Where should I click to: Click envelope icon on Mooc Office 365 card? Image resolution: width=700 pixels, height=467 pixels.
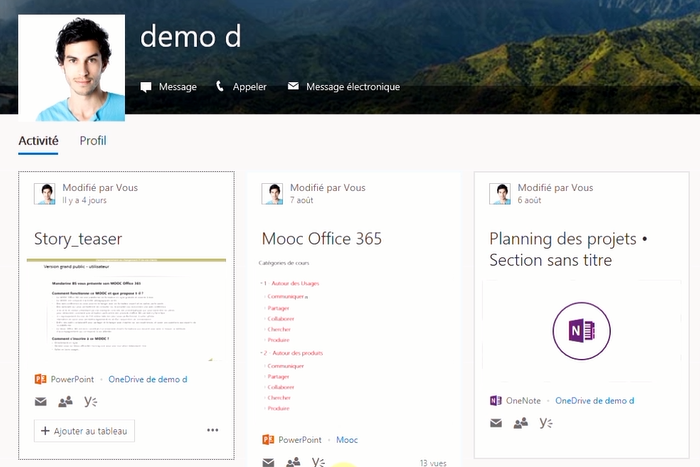coord(268,462)
